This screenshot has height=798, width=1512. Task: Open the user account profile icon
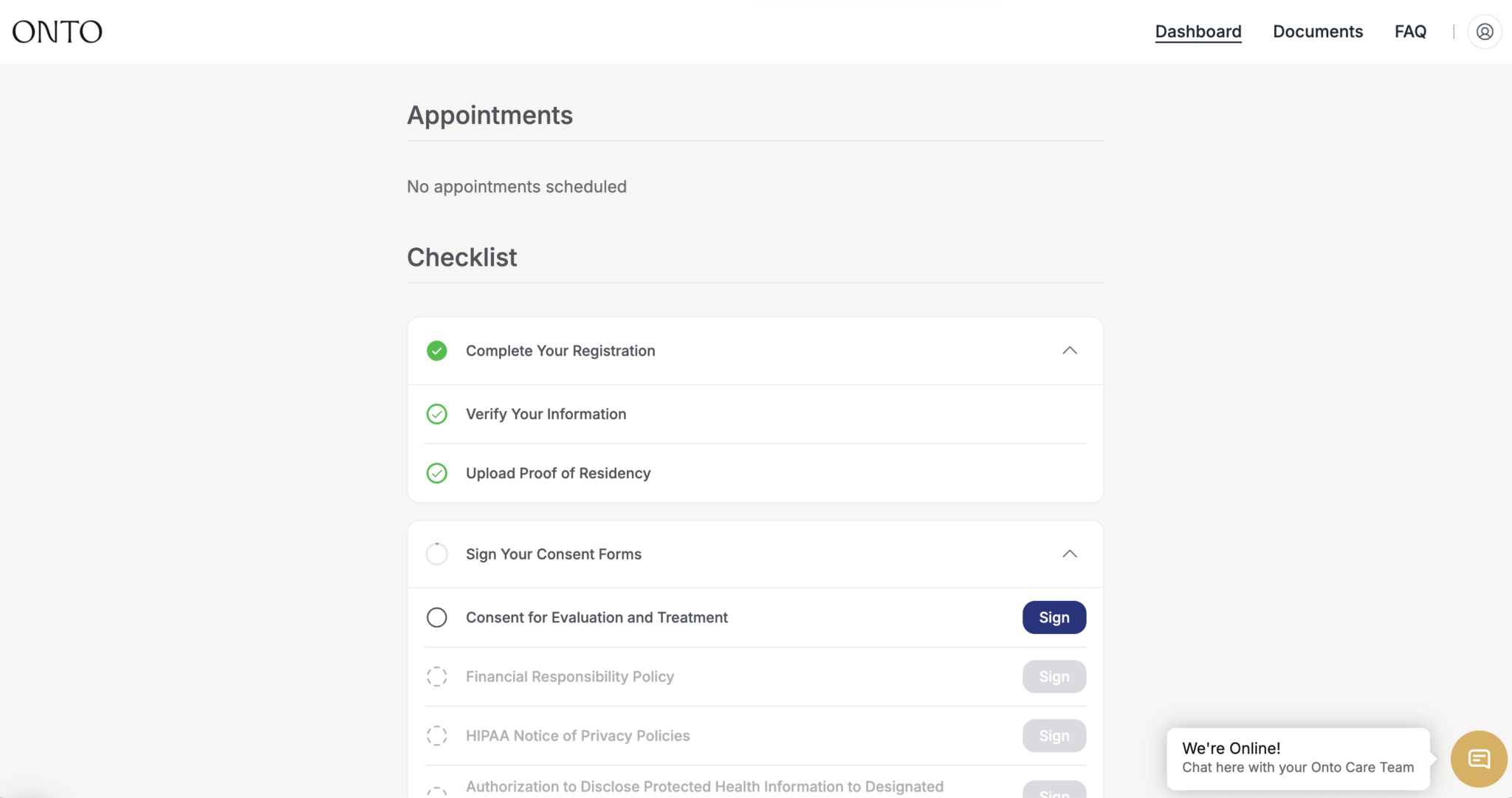[1485, 31]
